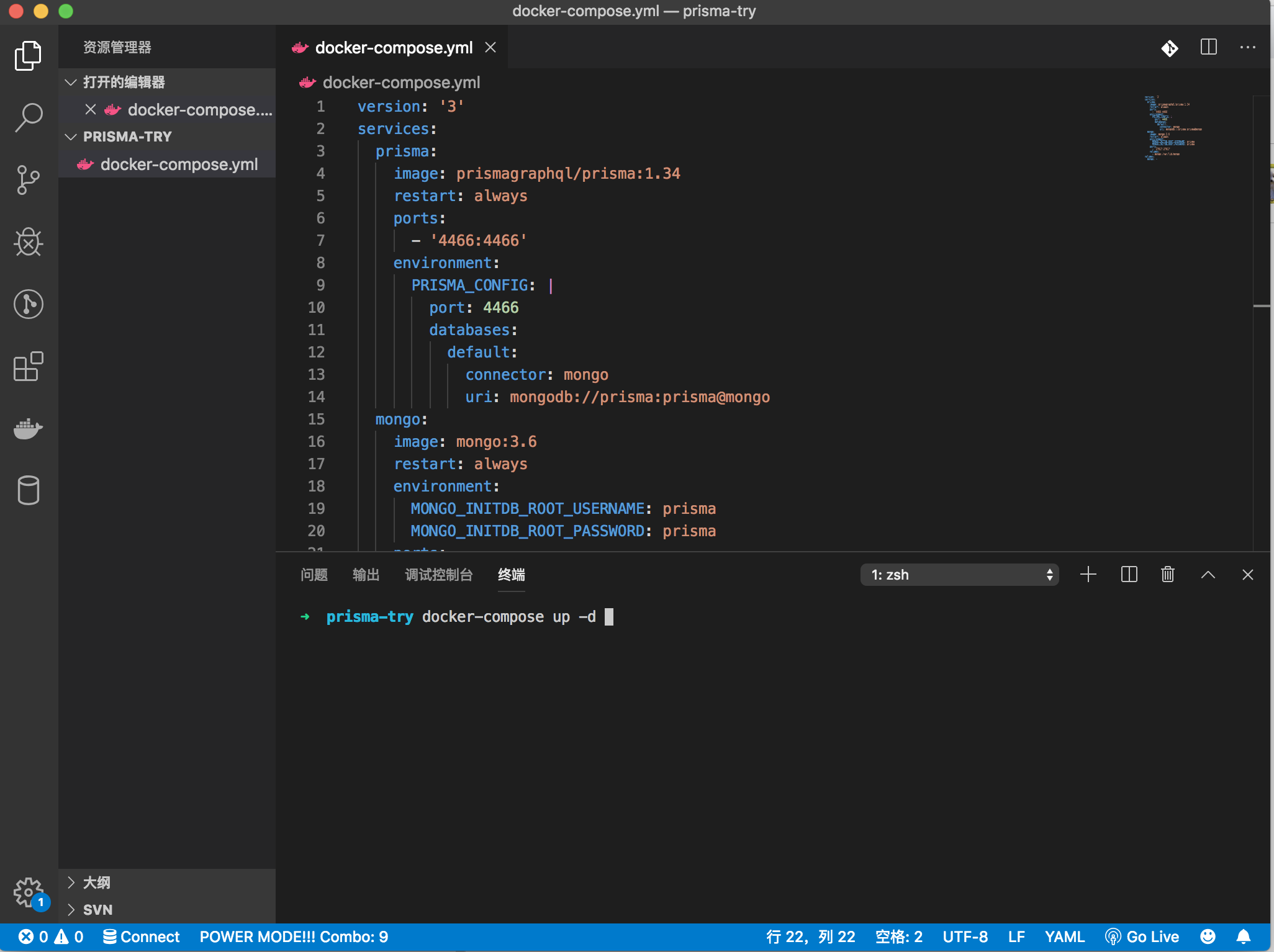Split the editor to the right

tap(1209, 48)
